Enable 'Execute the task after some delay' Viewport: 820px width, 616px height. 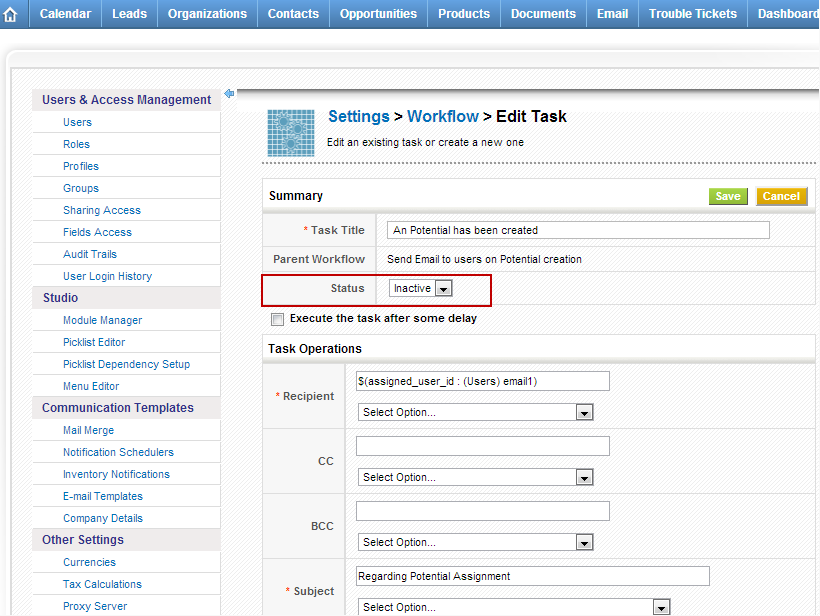[x=277, y=319]
